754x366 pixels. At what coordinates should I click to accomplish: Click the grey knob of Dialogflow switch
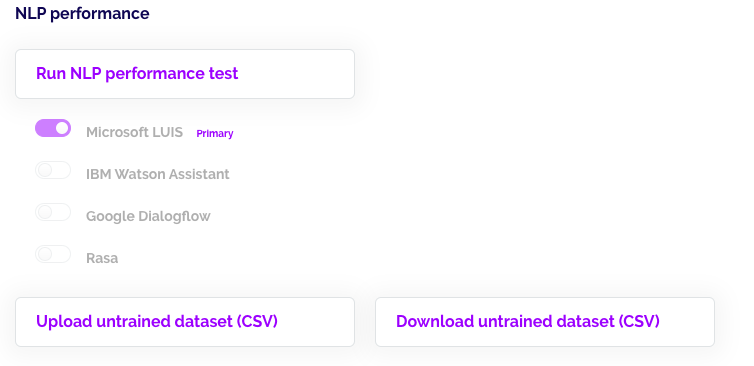pyautogui.click(x=45, y=212)
